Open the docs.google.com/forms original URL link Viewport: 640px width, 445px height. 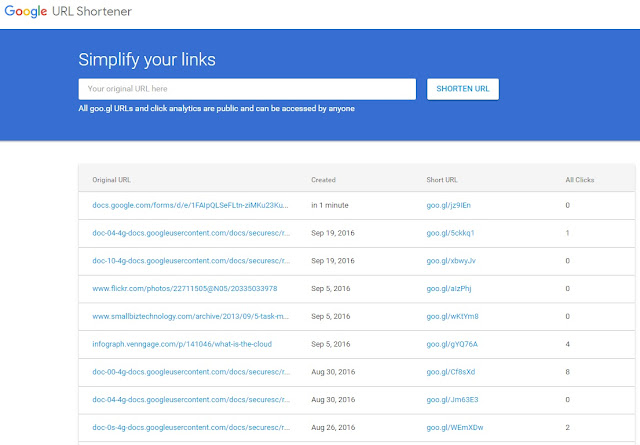[x=190, y=205]
